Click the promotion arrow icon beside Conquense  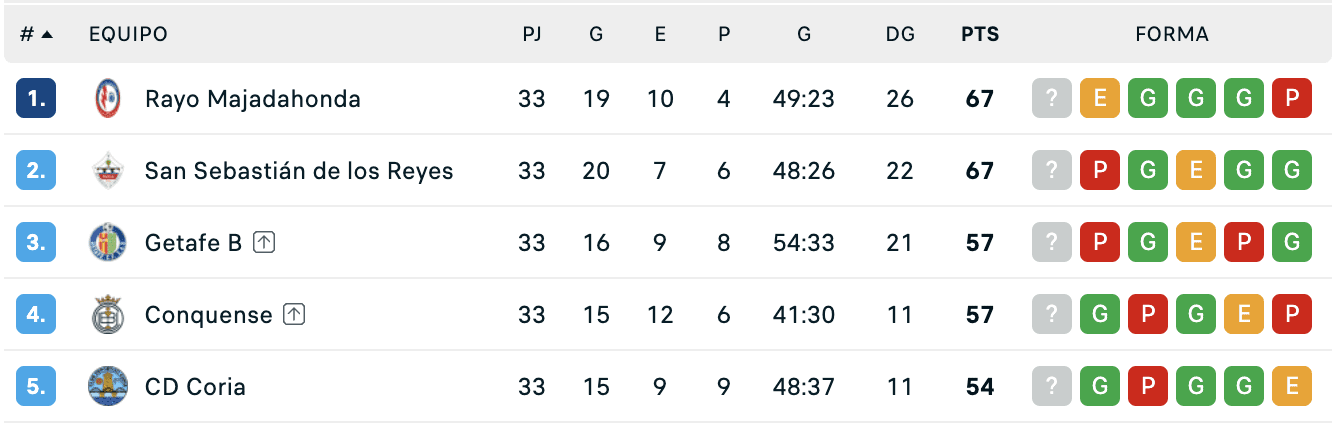click(x=294, y=314)
